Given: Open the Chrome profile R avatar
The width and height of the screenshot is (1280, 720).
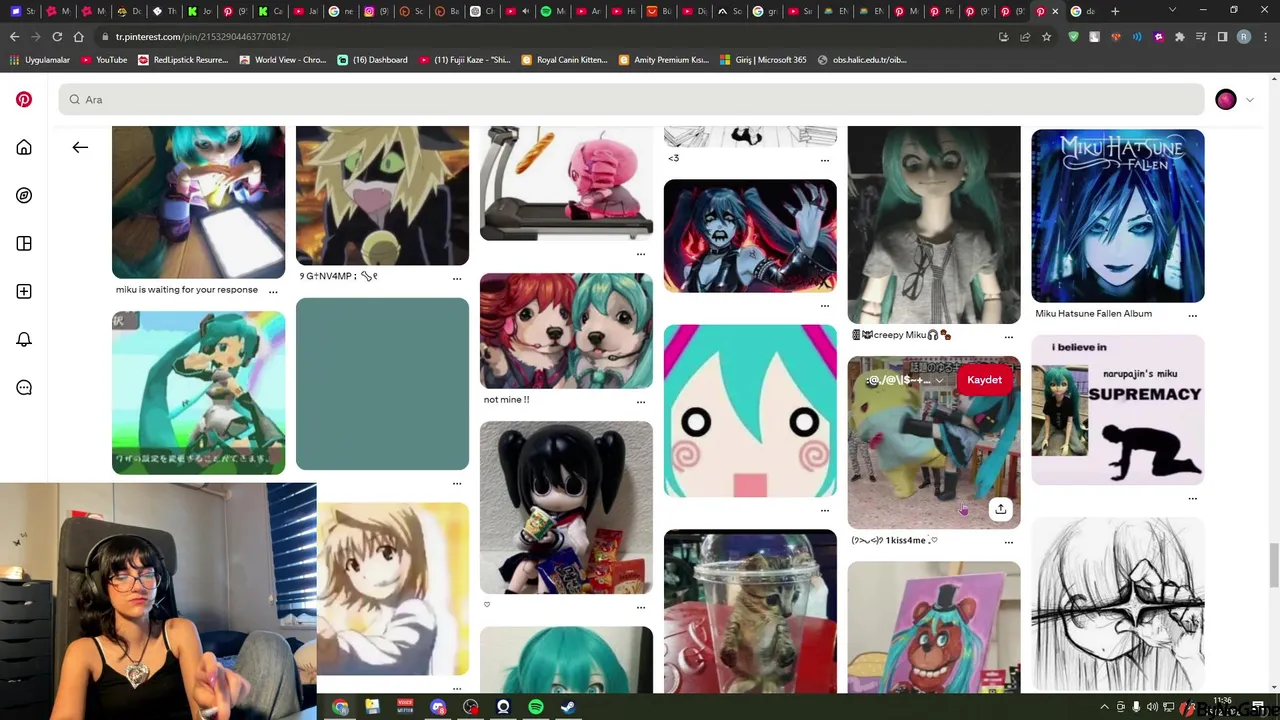Looking at the screenshot, I should pos(1244,37).
